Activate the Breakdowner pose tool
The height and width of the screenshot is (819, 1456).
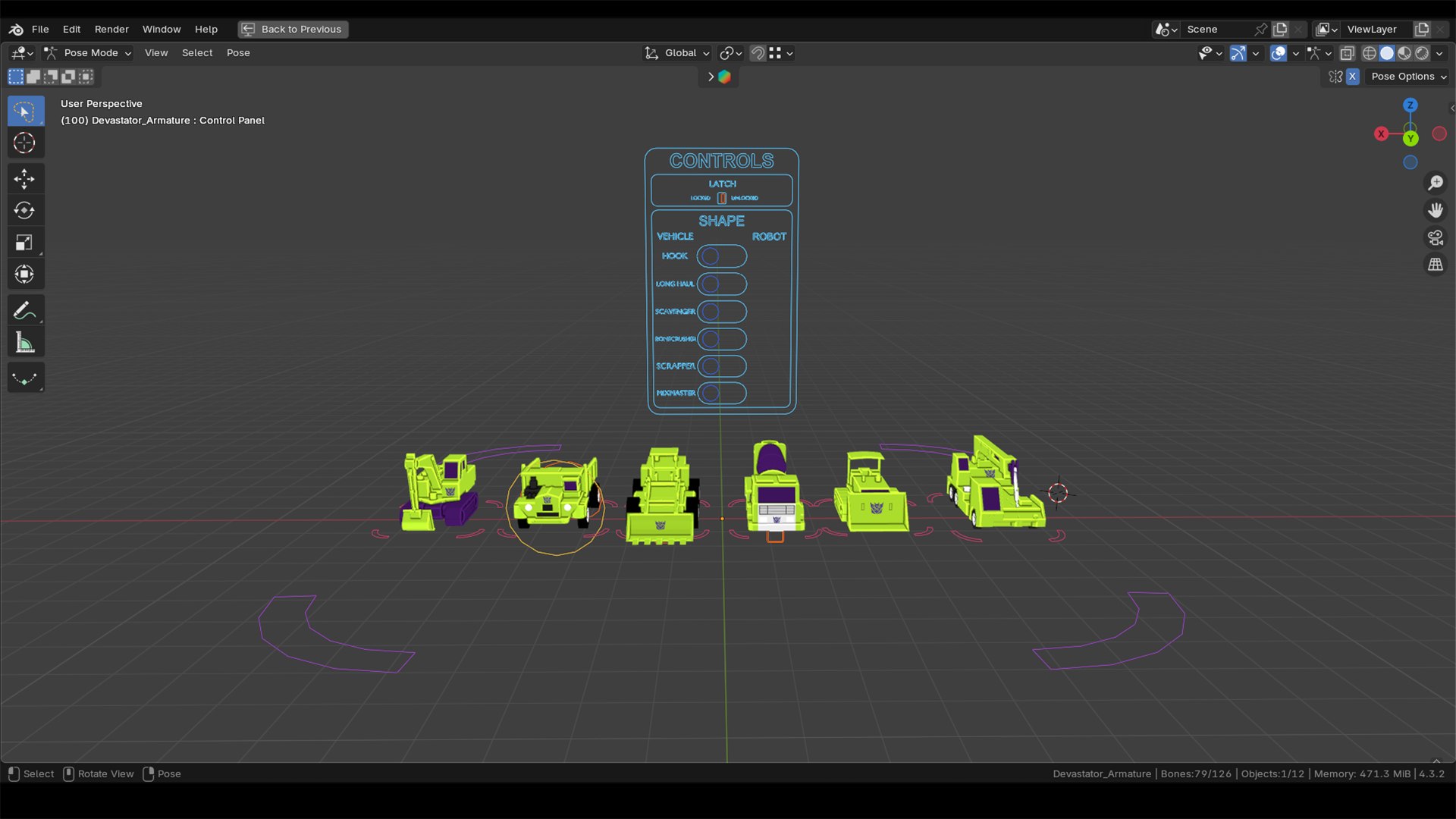(x=25, y=378)
